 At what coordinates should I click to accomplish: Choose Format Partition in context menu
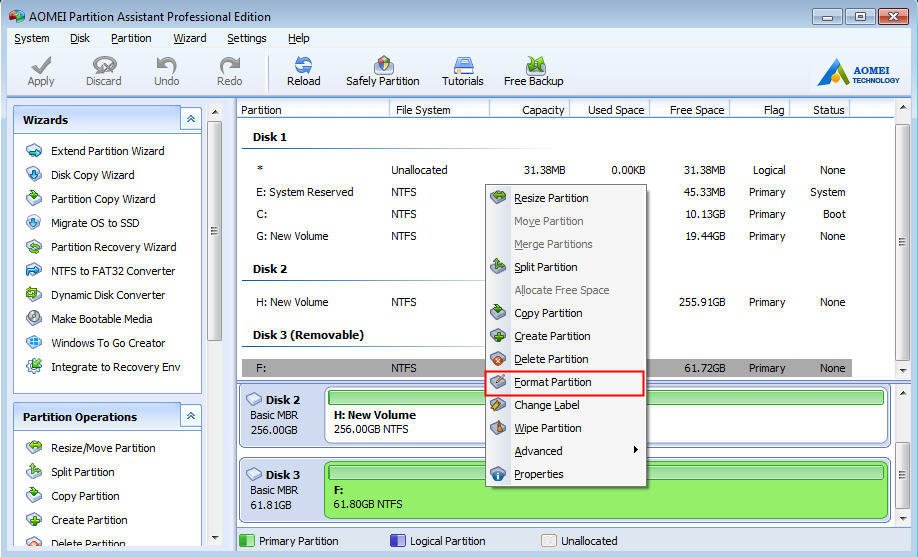click(566, 382)
